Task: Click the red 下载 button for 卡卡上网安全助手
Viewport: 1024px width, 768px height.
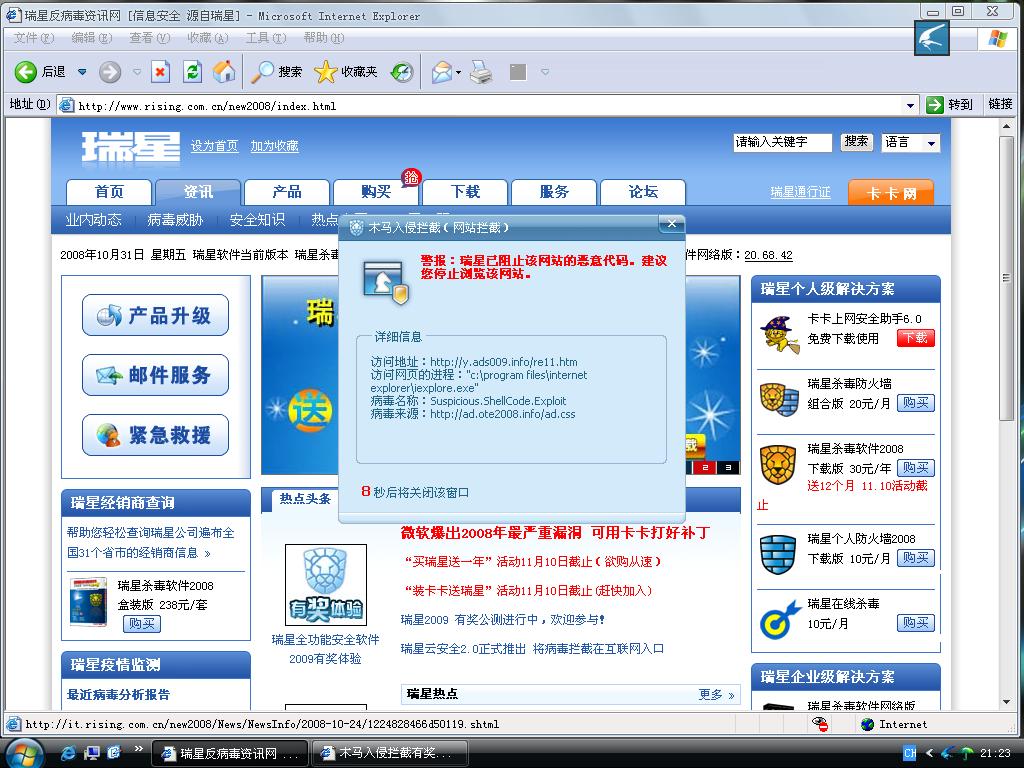Action: tap(916, 338)
